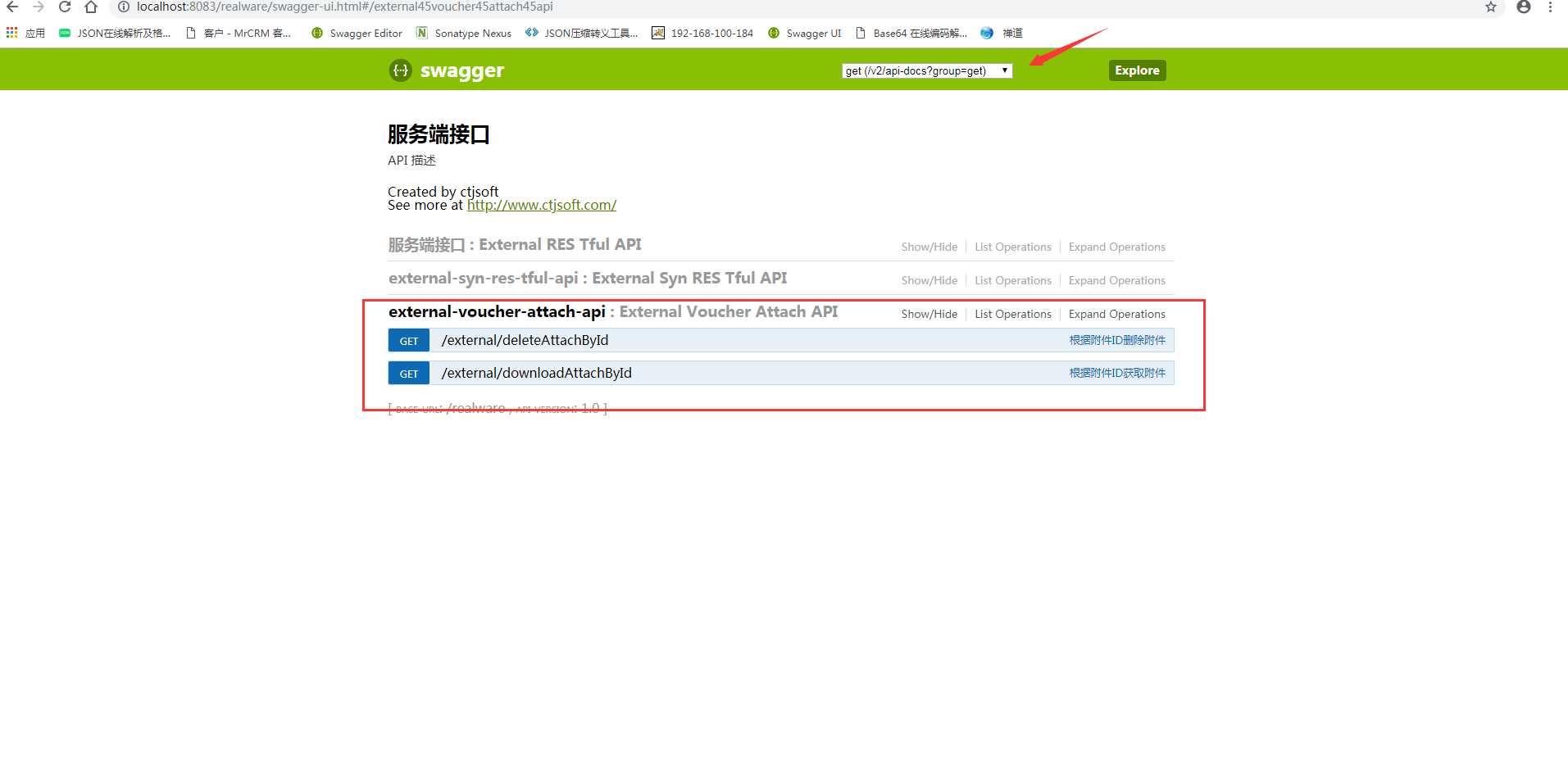The image size is (1568, 762).
Task: Click List Operations for external-syn-res-tful-api
Action: point(1013,280)
